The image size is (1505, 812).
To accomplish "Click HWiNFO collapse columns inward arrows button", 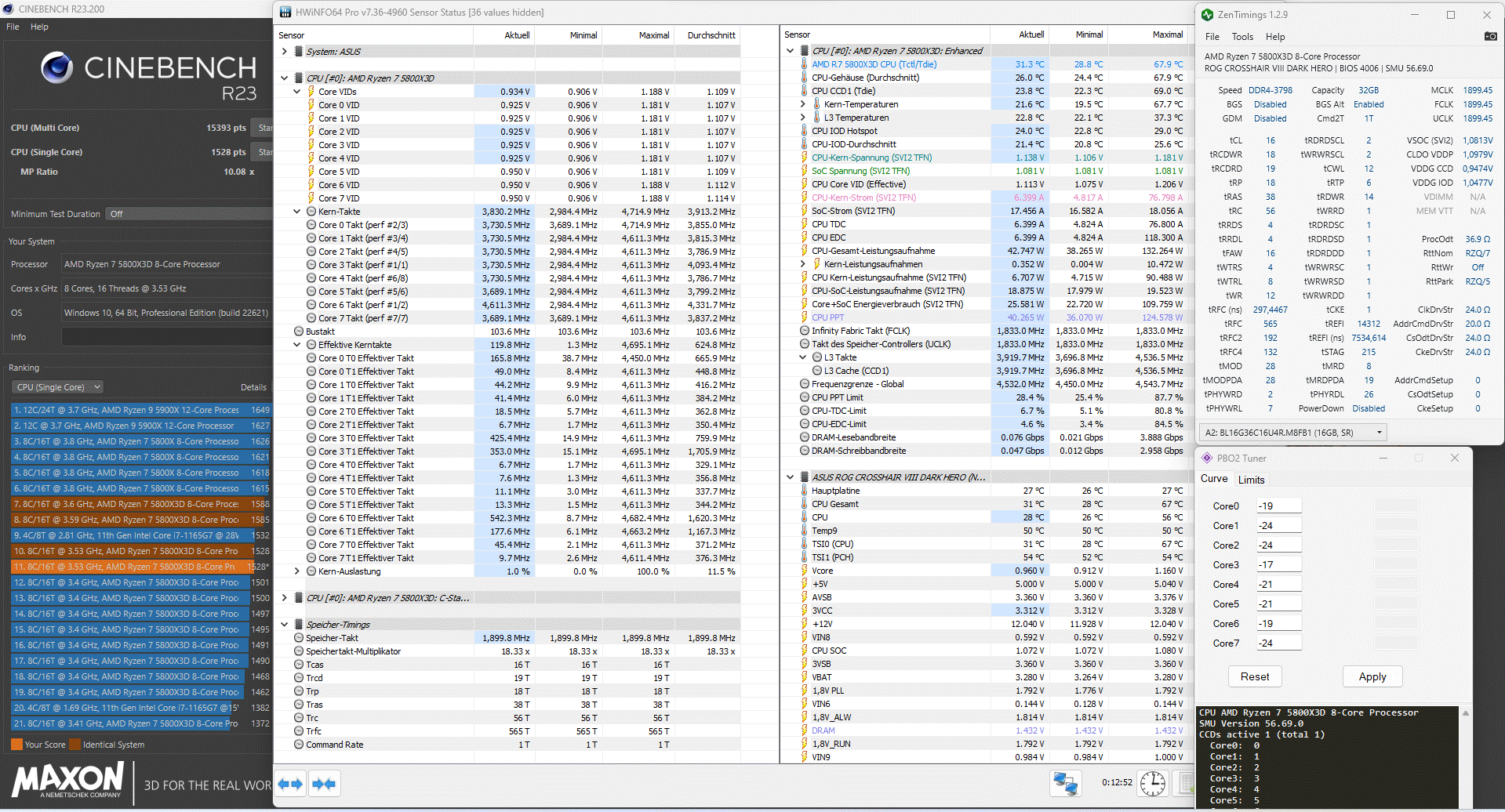I will pos(324,784).
